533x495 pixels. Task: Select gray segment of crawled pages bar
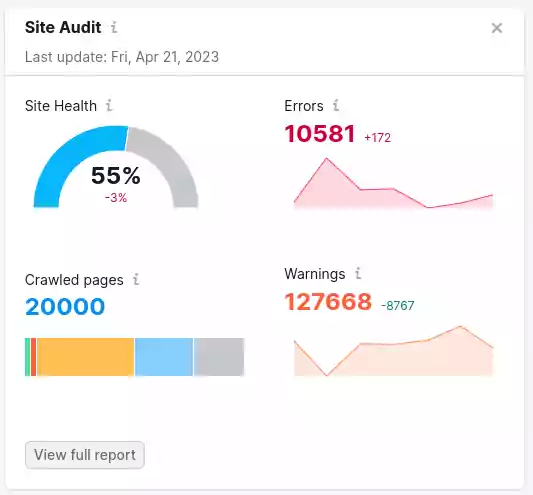219,357
